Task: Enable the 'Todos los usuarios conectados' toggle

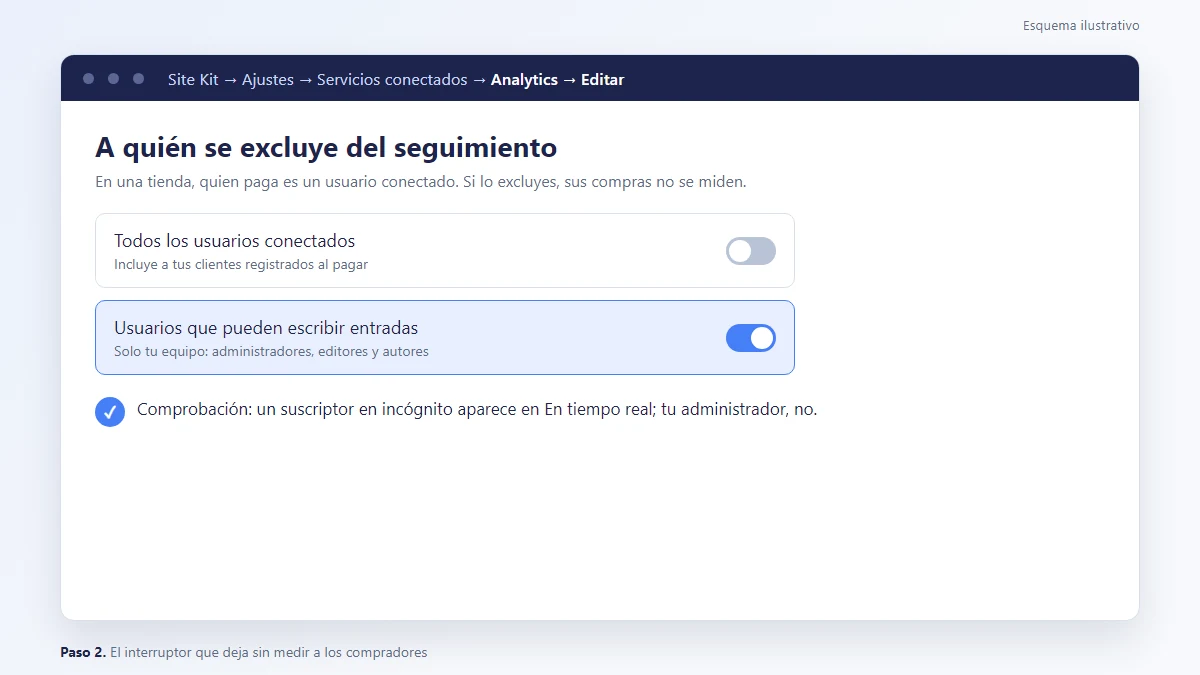Action: (x=751, y=251)
